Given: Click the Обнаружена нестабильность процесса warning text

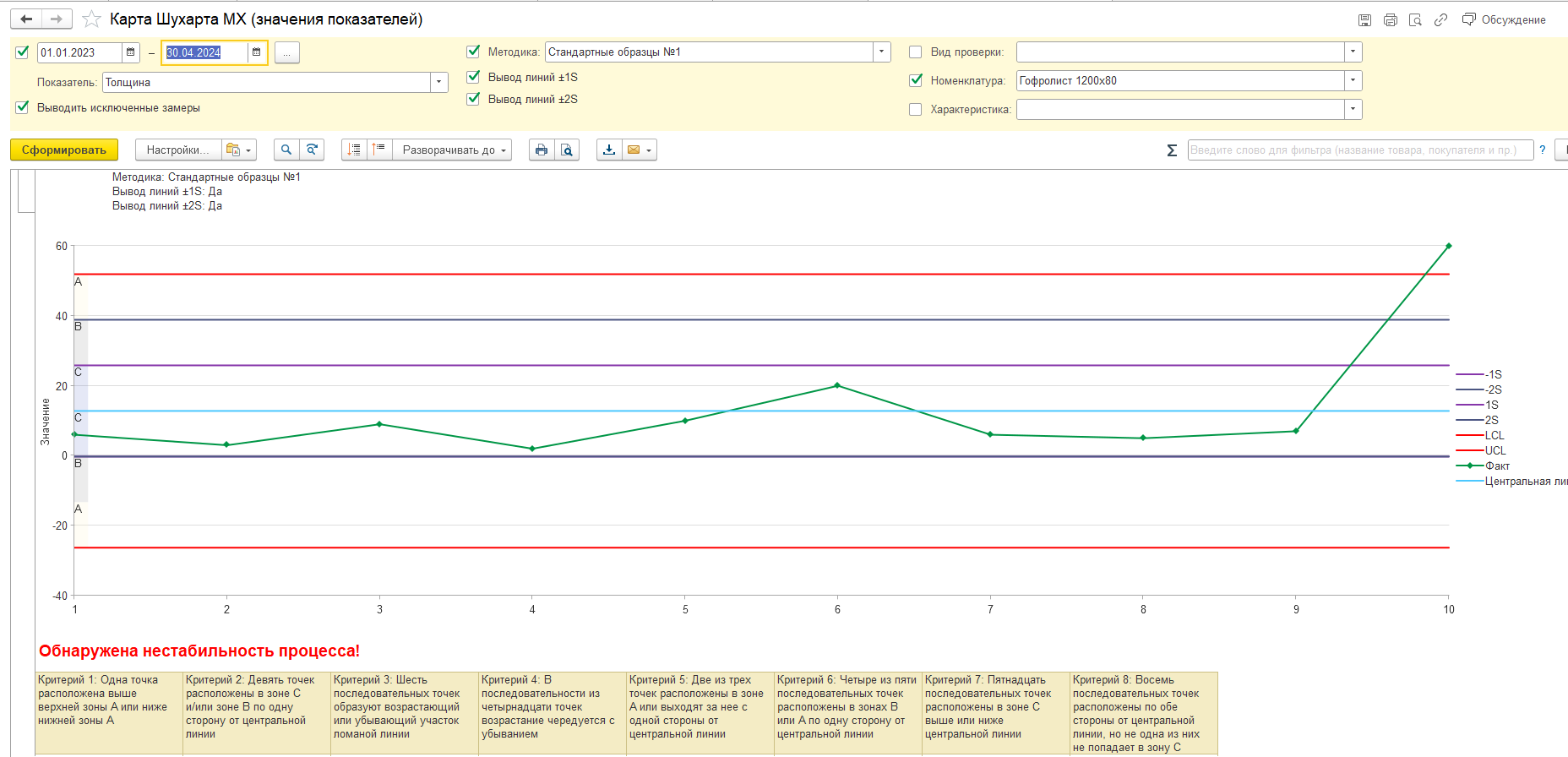Looking at the screenshot, I should pos(199,651).
